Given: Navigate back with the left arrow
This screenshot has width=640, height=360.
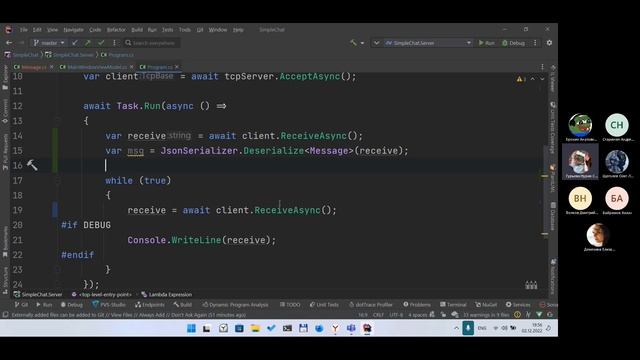Looking at the screenshot, I should (9, 42).
